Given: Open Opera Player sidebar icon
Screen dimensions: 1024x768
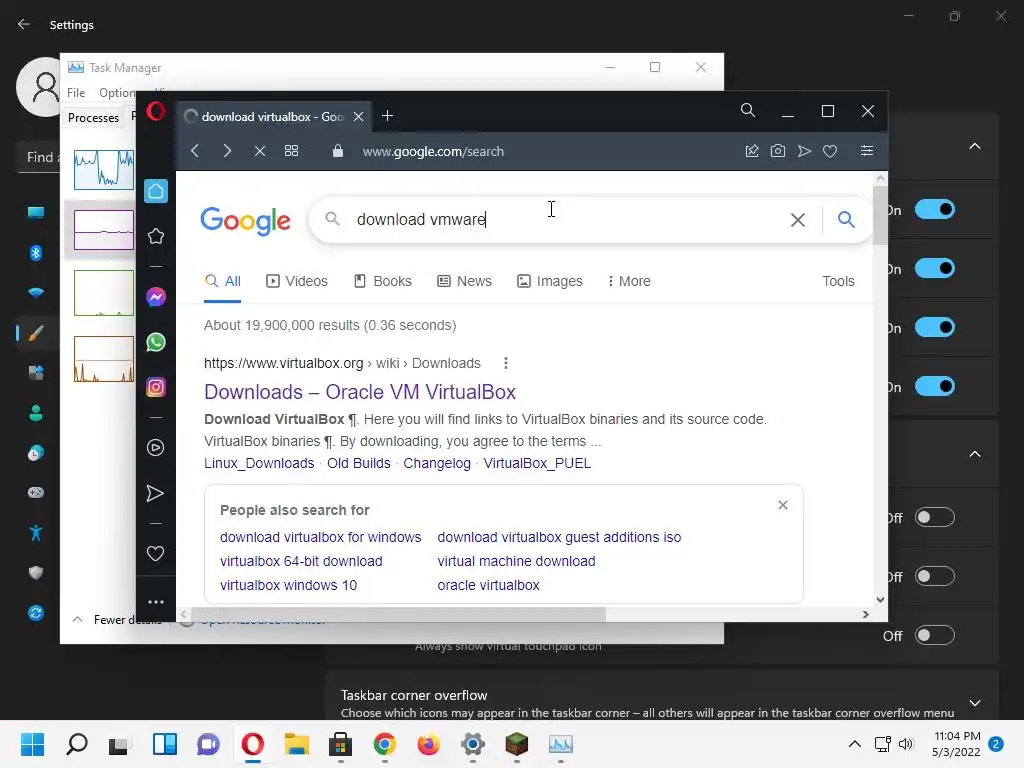Looking at the screenshot, I should 155,447.
